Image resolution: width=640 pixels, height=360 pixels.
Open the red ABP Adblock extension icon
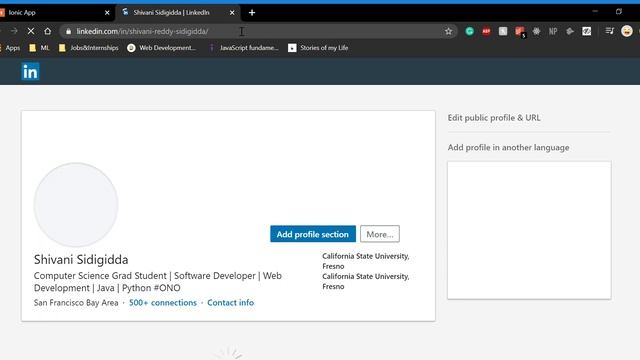click(486, 31)
